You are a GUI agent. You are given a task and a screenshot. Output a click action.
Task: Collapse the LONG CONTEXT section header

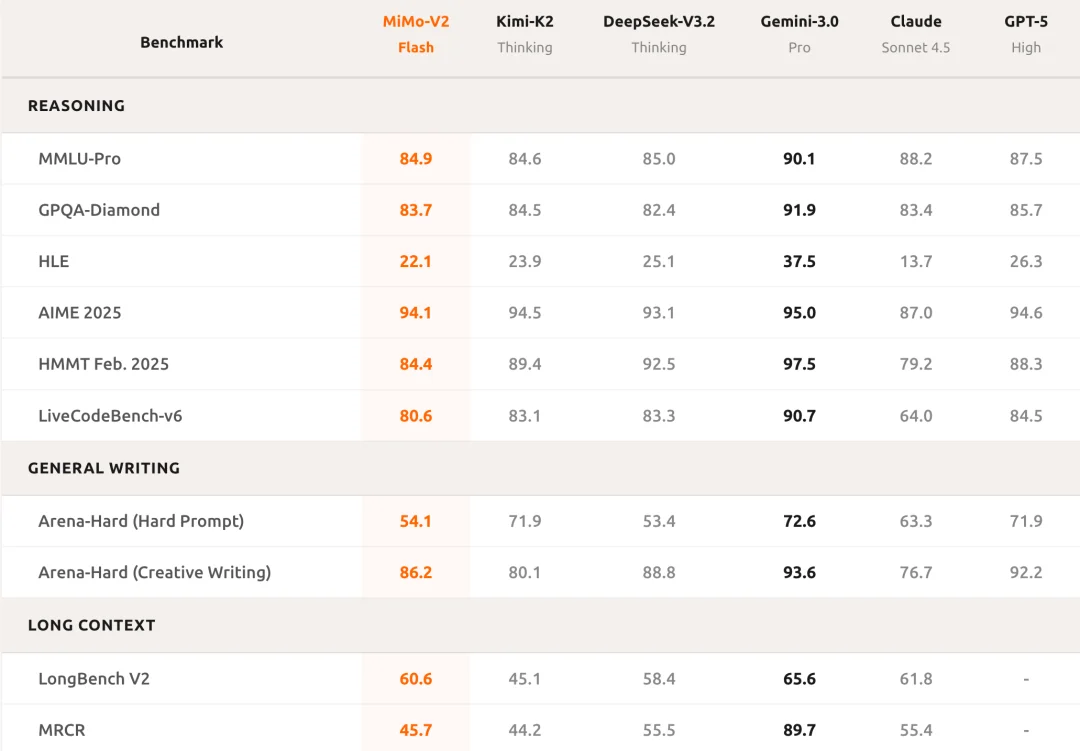point(92,625)
